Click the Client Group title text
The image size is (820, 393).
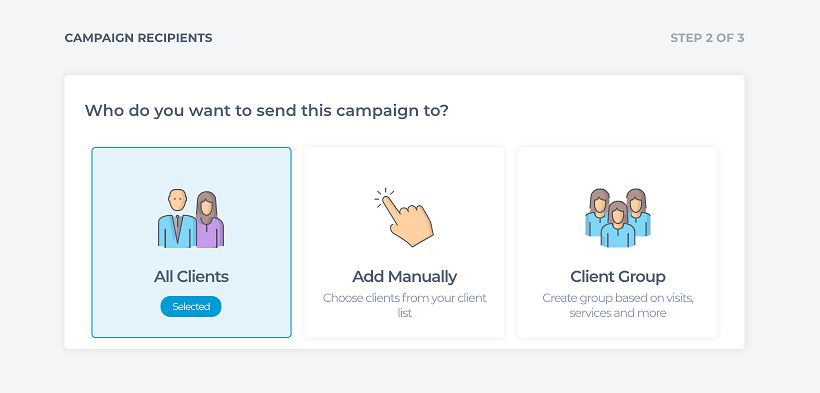(x=618, y=277)
